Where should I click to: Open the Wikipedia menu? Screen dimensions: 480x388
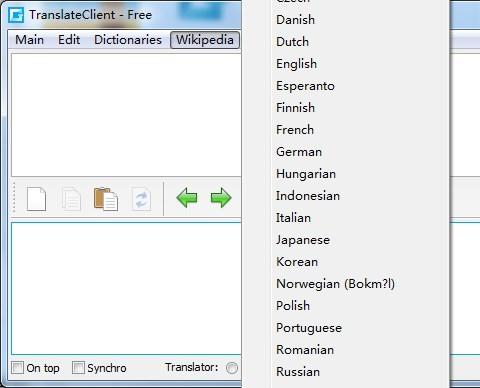point(205,40)
